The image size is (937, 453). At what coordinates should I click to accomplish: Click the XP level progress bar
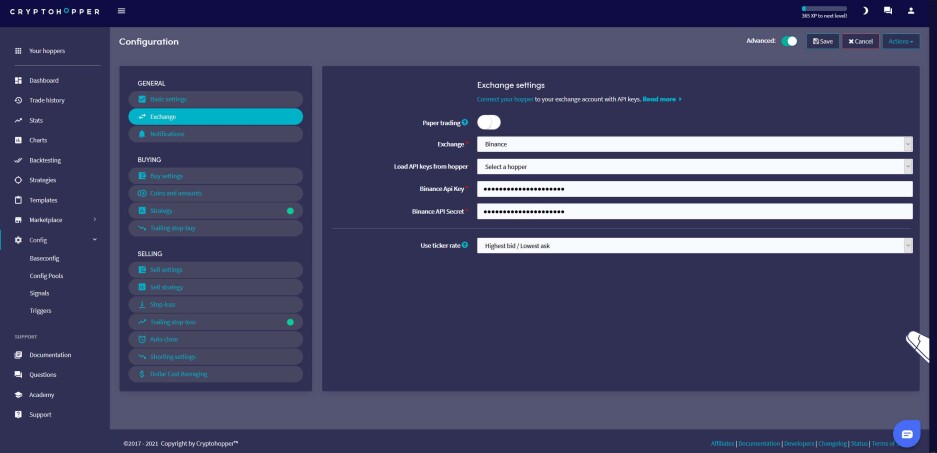(x=824, y=9)
